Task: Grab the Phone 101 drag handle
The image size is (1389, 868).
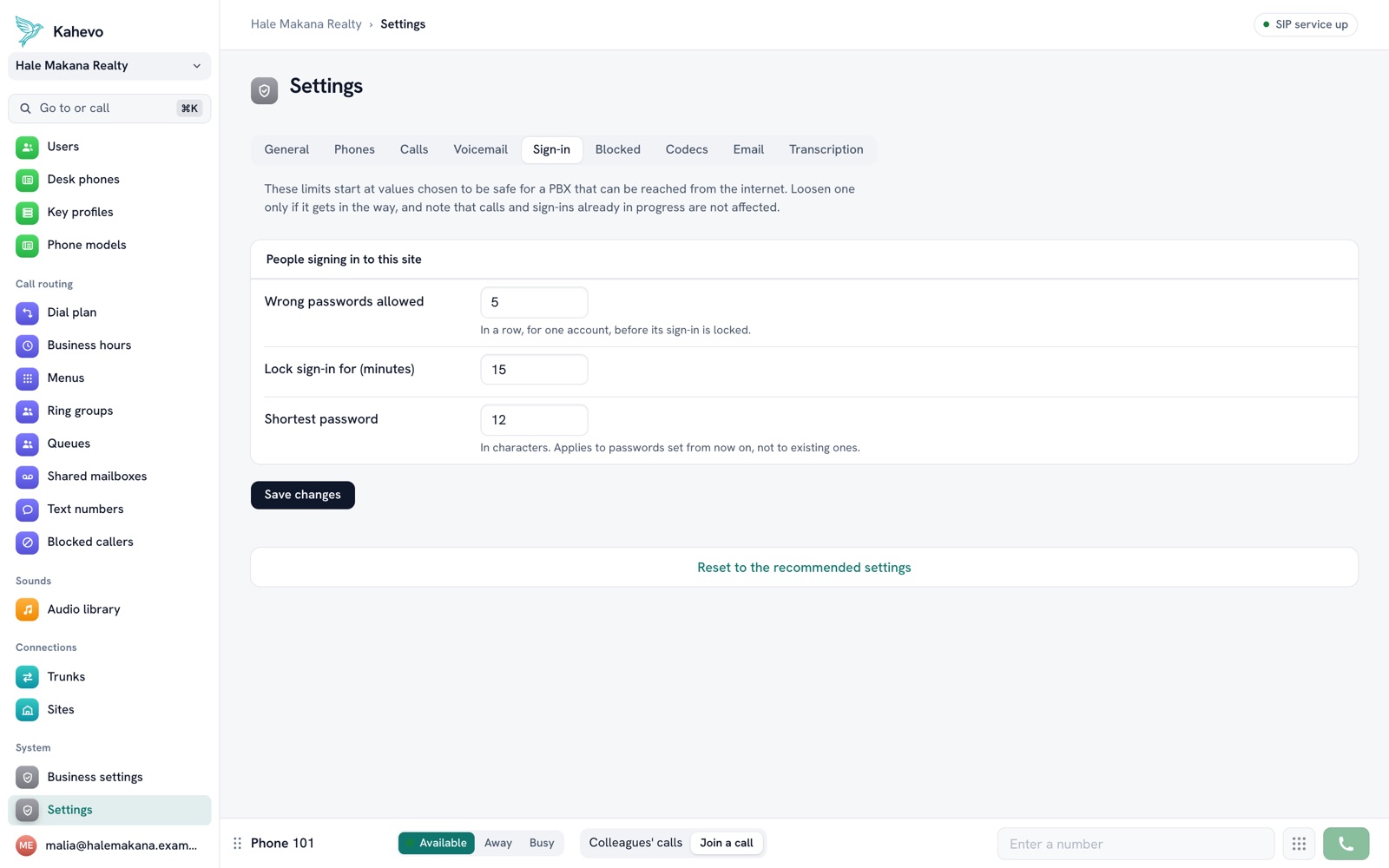Action: pos(237,844)
